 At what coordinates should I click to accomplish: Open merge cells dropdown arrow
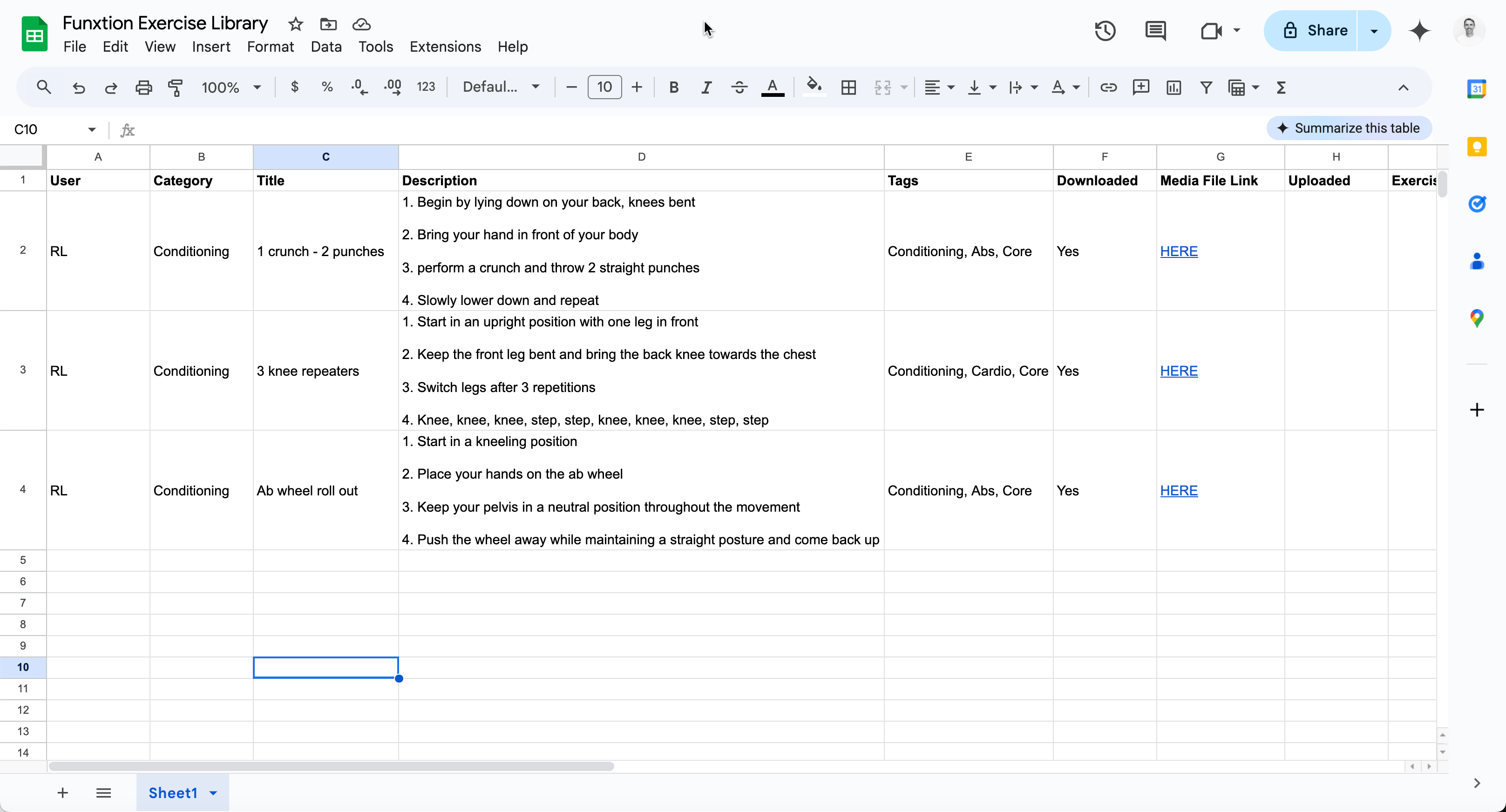point(904,88)
